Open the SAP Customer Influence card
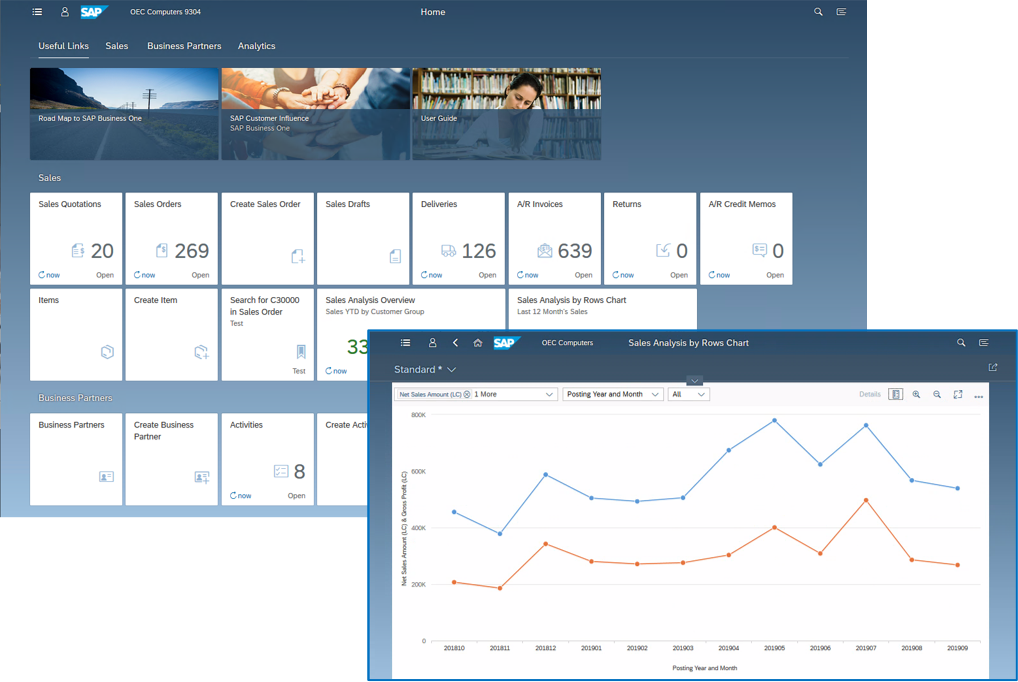Viewport: 1018px width, 682px height. [316, 114]
